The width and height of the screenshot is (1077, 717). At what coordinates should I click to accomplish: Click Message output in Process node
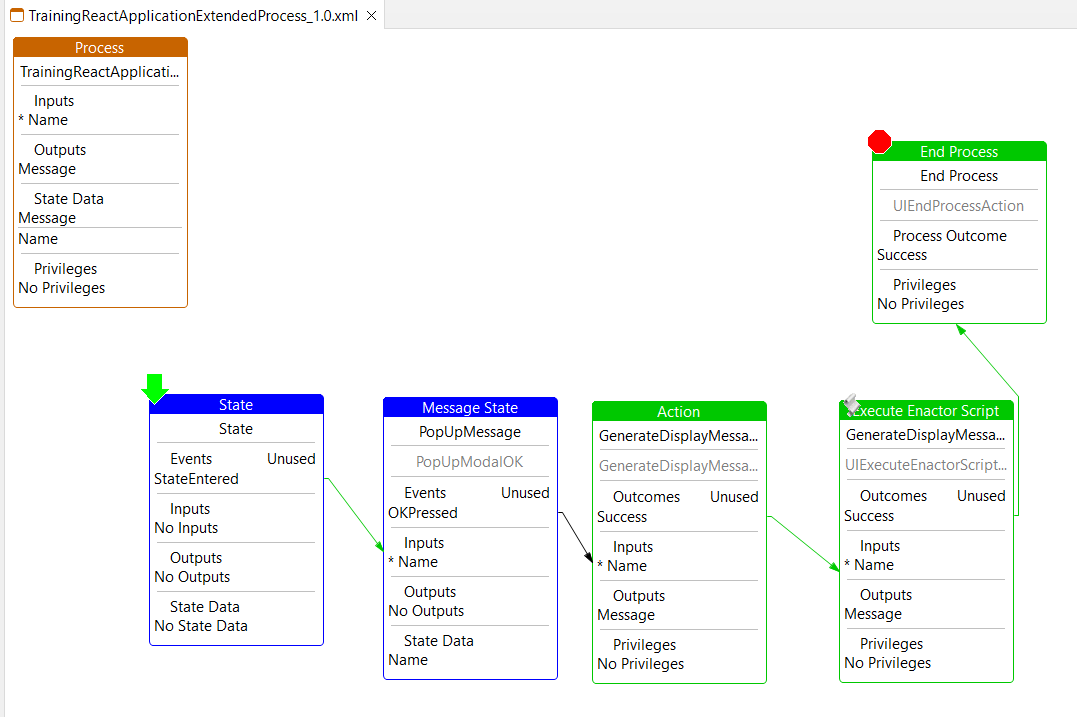click(x=47, y=169)
